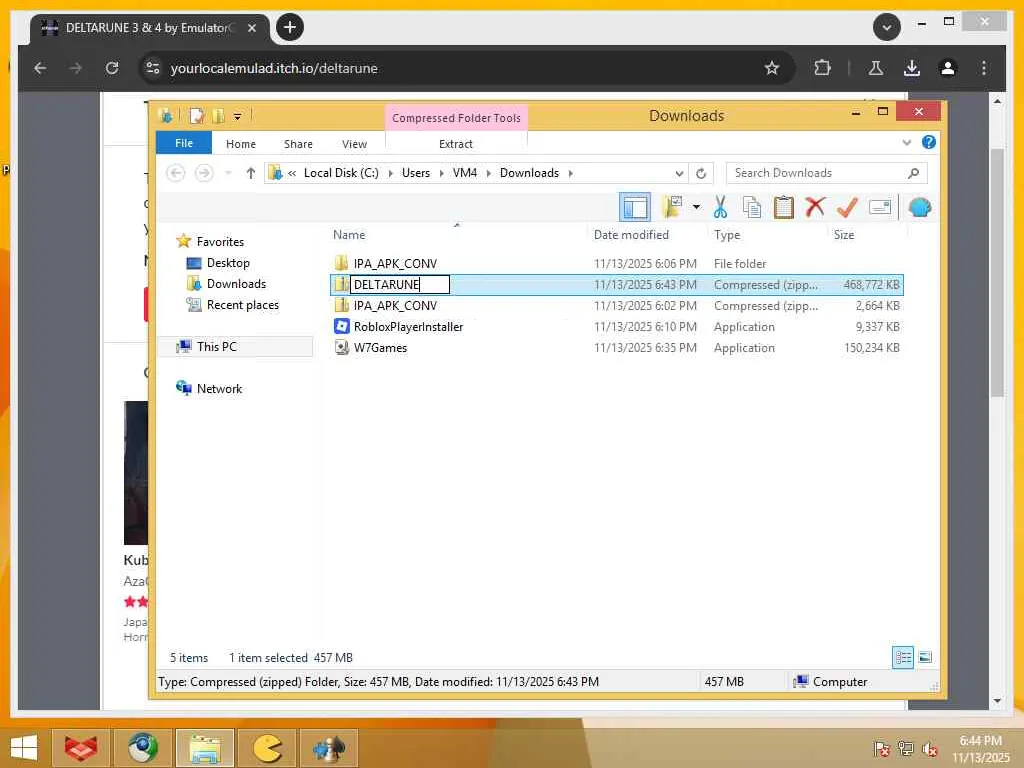Open Recent places in the navigation pane
This screenshot has width=1024, height=768.
click(242, 304)
